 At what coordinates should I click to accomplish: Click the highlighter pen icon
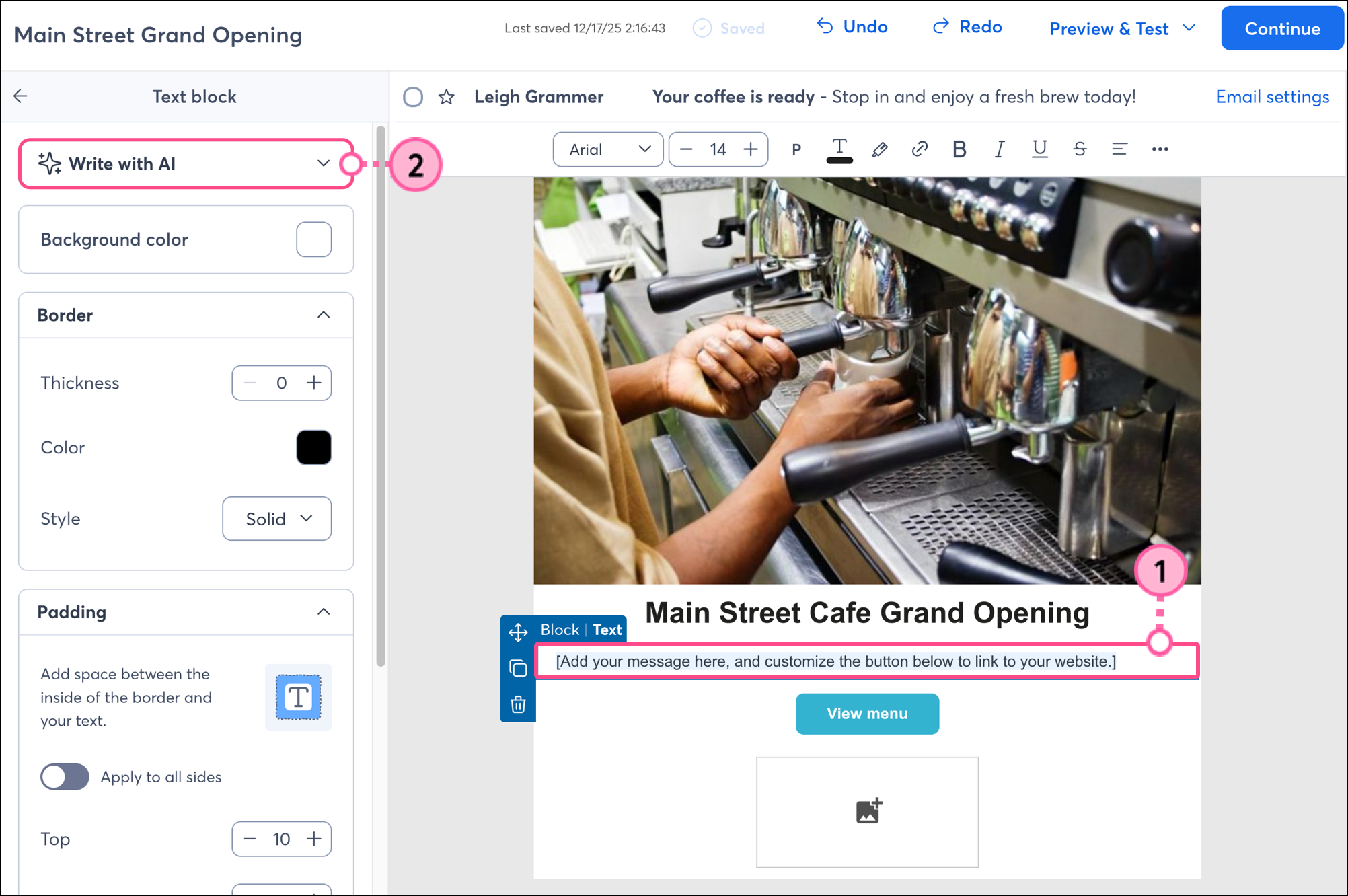(879, 149)
